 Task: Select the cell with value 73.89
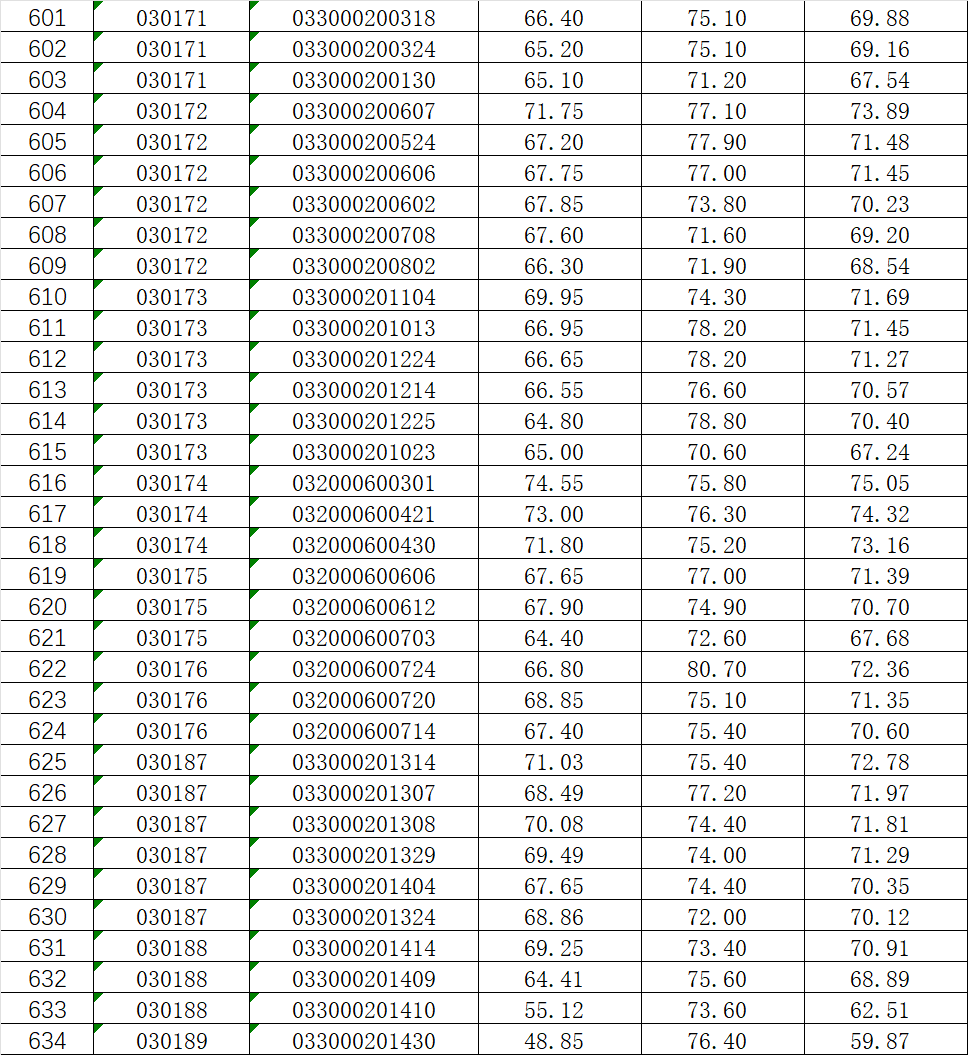pyautogui.click(x=880, y=111)
